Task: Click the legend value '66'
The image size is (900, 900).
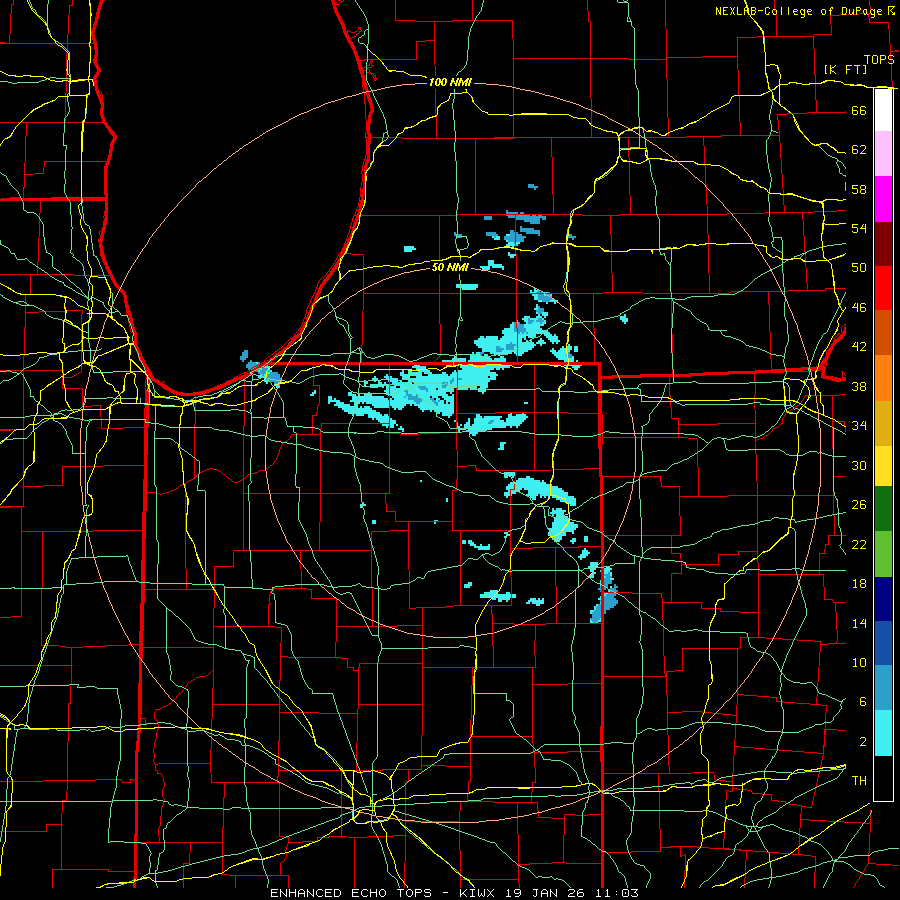Action: pos(859,110)
